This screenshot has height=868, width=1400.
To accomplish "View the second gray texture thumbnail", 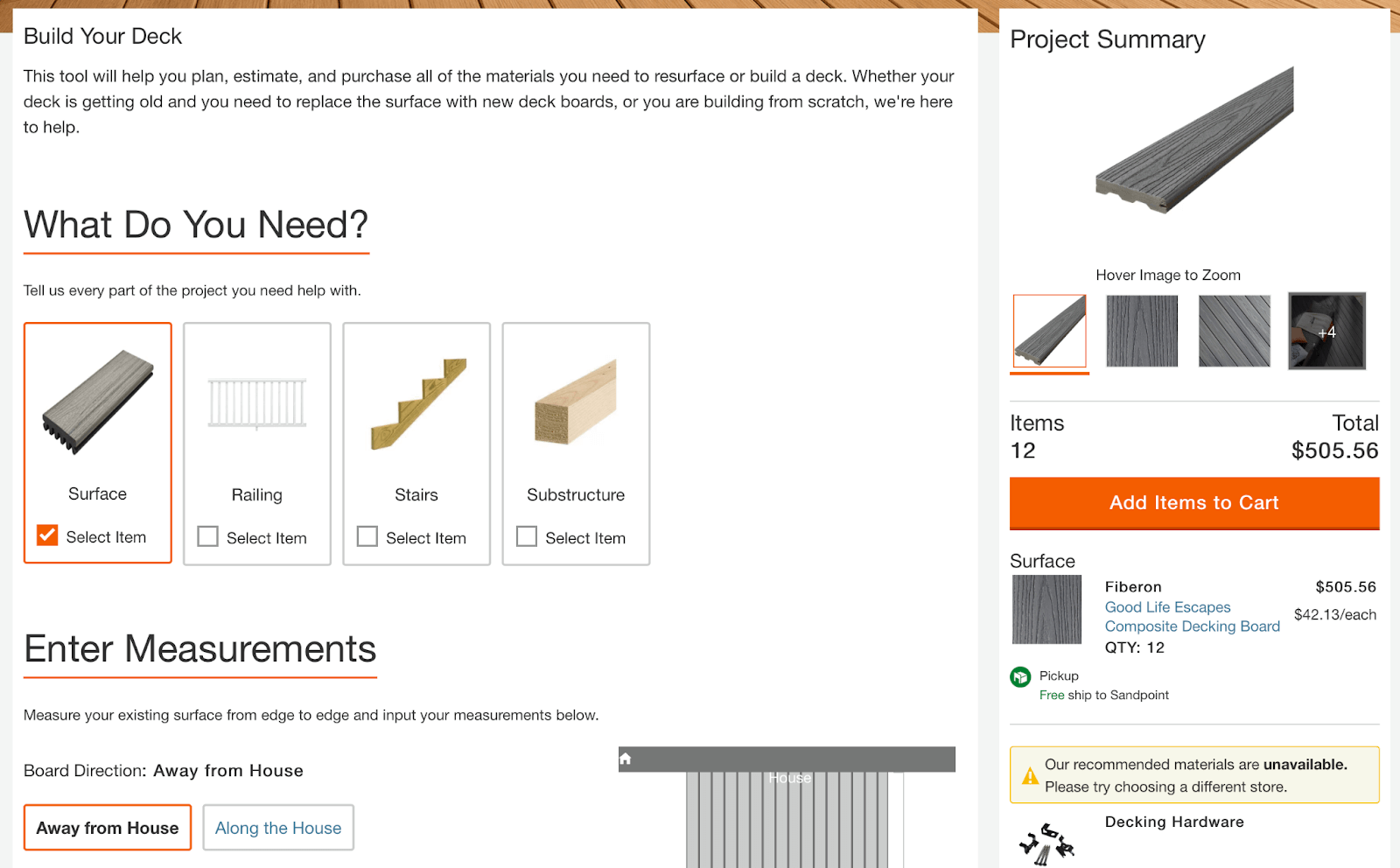I will click(x=1142, y=331).
